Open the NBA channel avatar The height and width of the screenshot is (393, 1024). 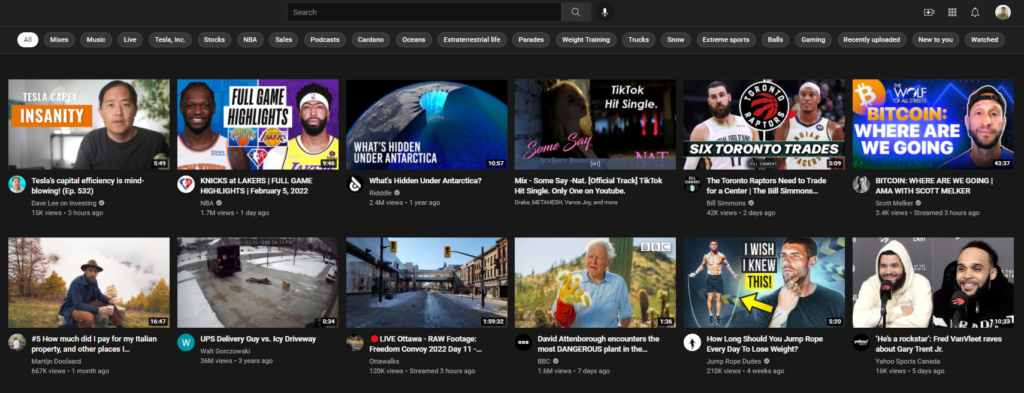click(186, 184)
